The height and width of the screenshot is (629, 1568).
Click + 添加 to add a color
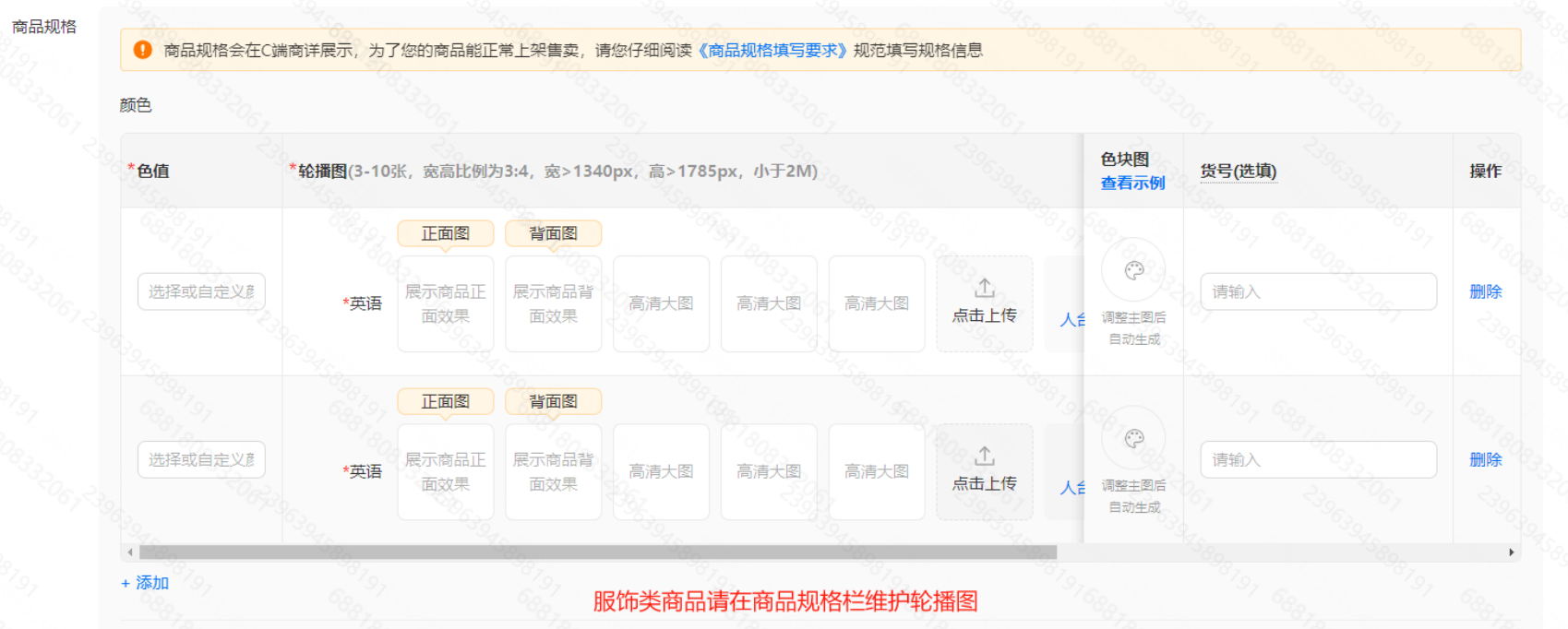[x=145, y=583]
